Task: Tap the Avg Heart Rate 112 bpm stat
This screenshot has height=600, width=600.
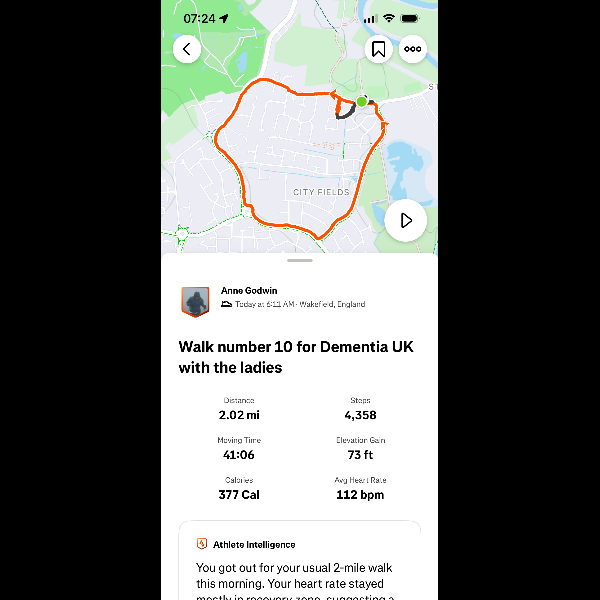Action: (x=359, y=488)
